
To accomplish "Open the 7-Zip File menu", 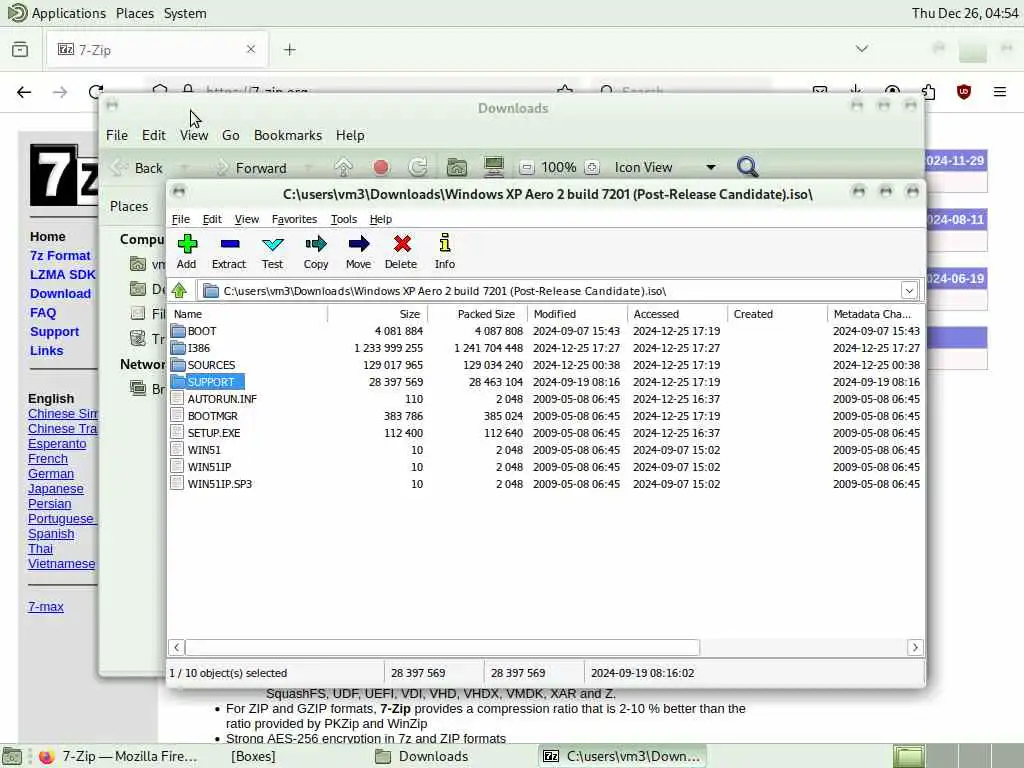I will [x=180, y=219].
